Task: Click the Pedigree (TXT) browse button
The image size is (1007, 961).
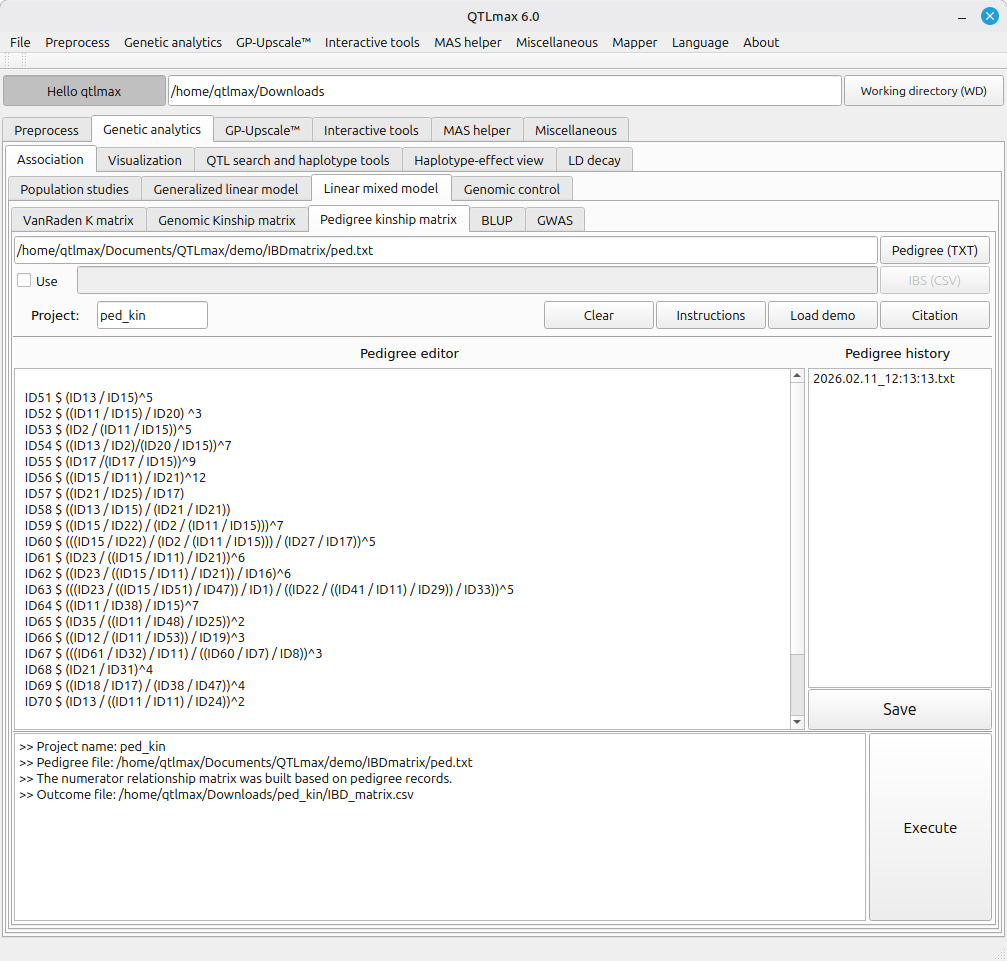Action: click(934, 250)
